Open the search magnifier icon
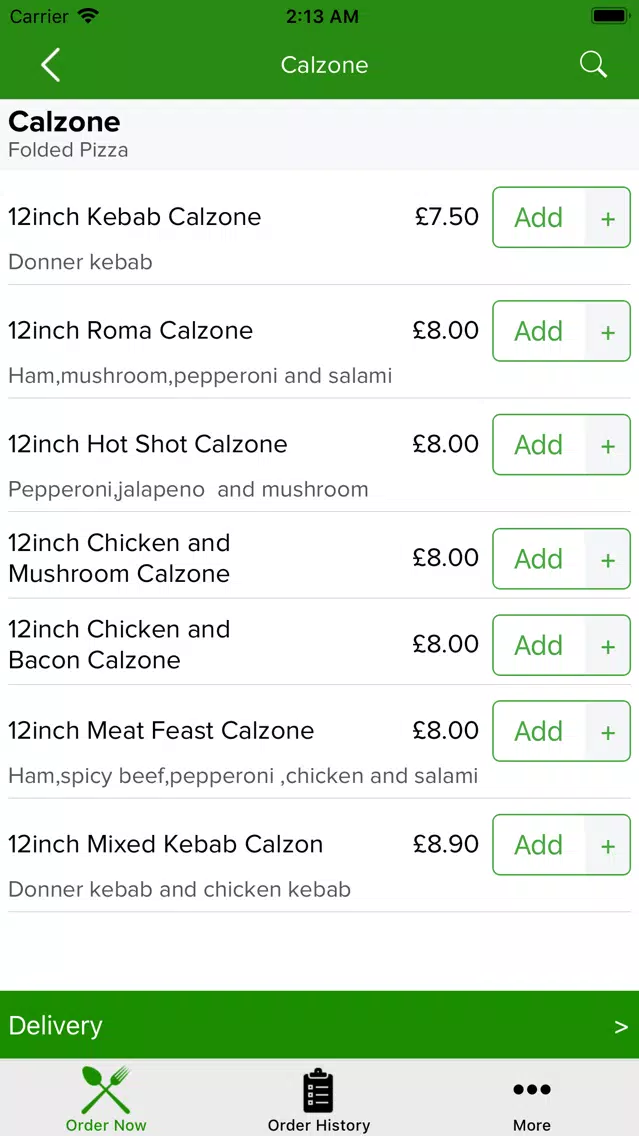Viewport: 639px width, 1136px height. [x=593, y=64]
